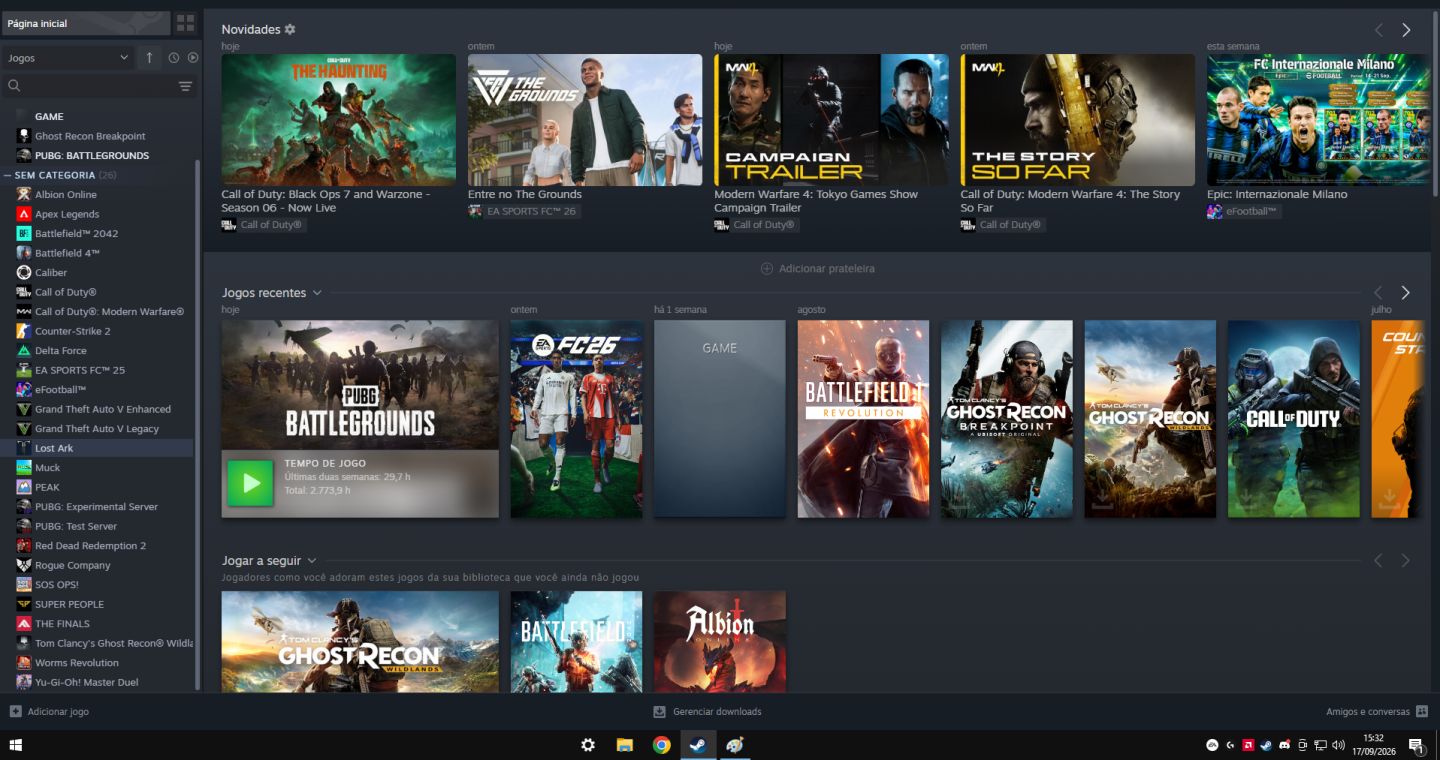The image size is (1440, 760).
Task: Select Counter-Strike 2 in game list
Action: tap(98, 331)
